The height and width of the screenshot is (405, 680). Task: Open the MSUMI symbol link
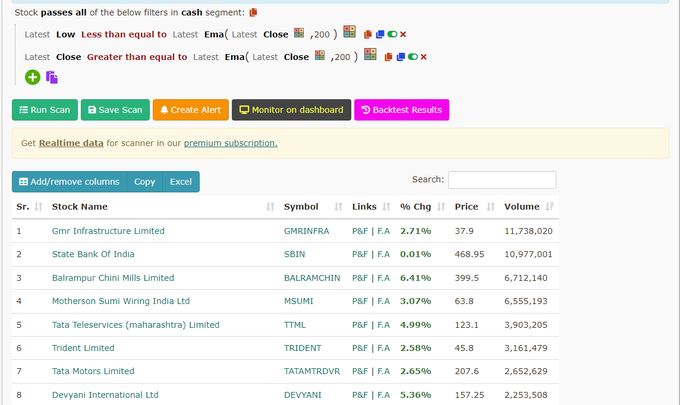(298, 301)
